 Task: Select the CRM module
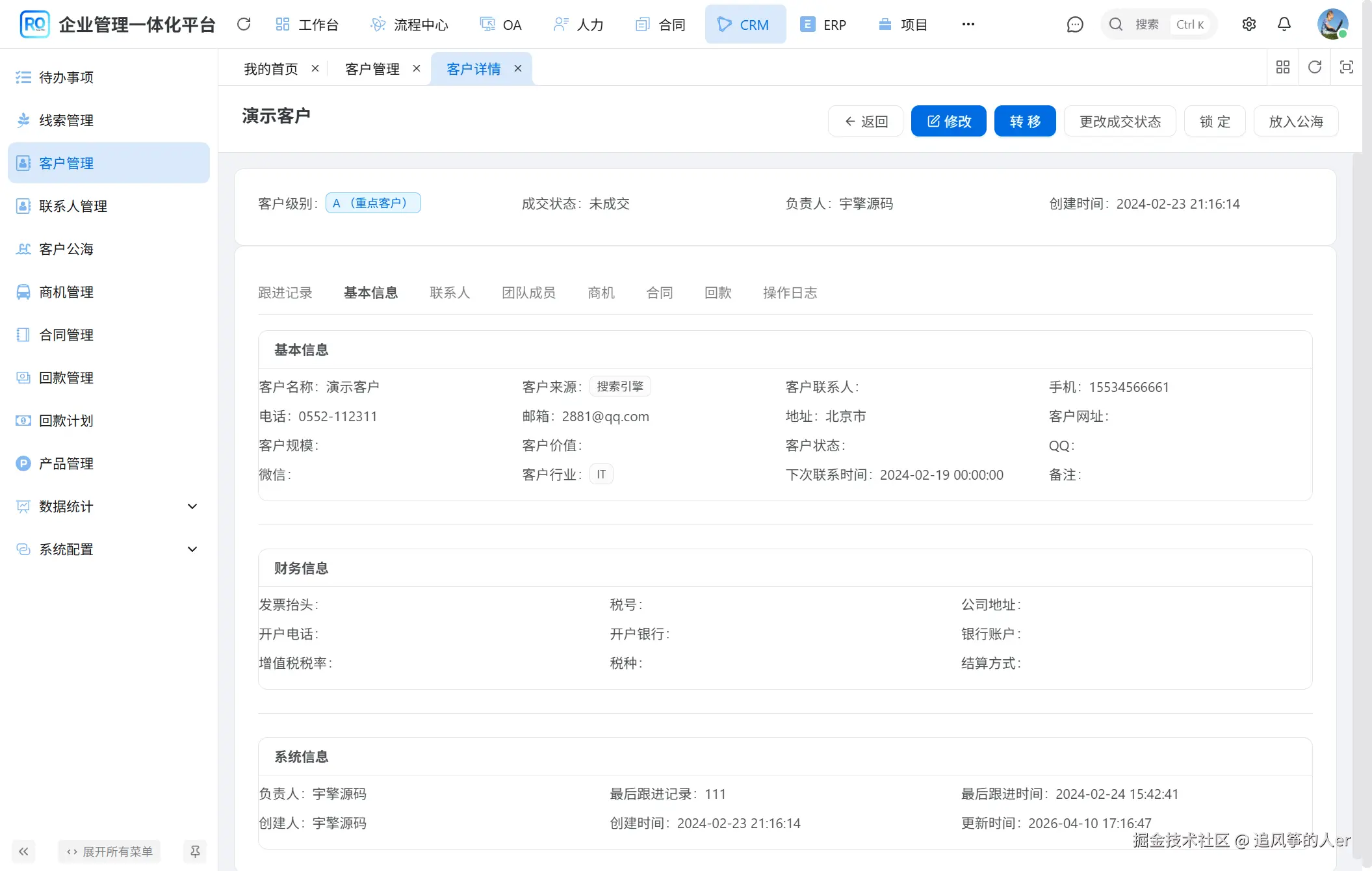tap(745, 25)
